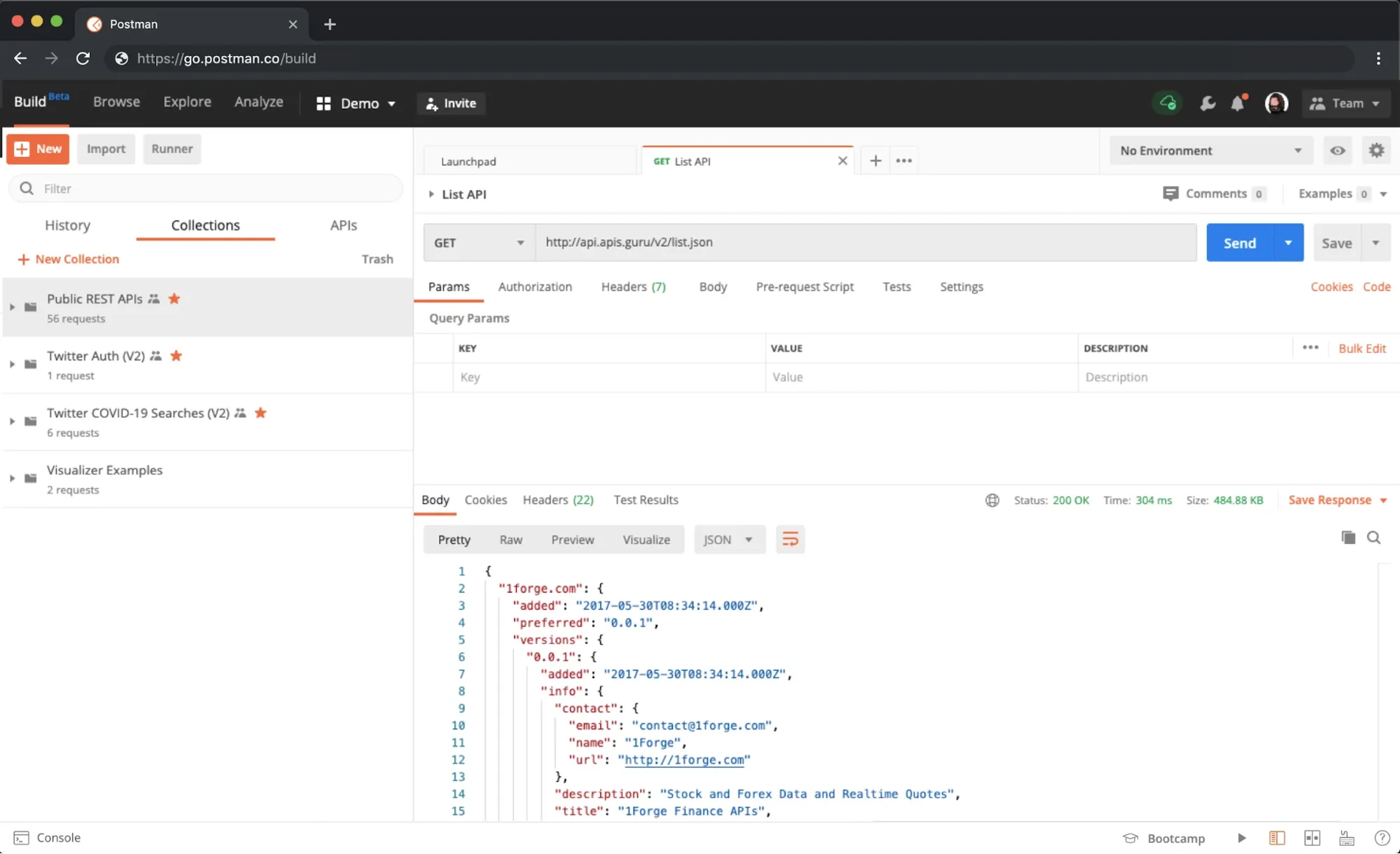Copy response using the copy icon
Screen dimensions: 1400x854
1348,537
